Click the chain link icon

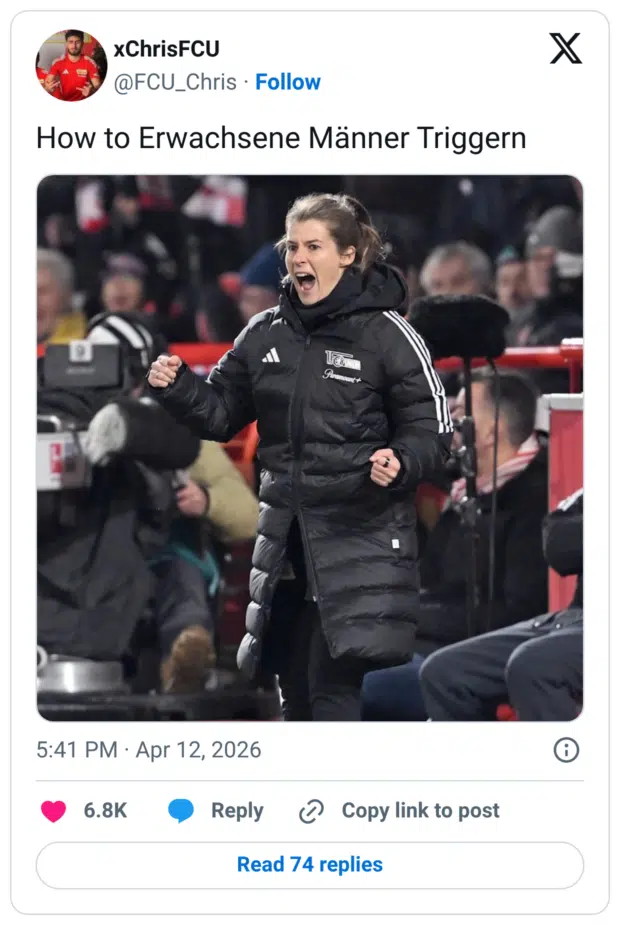pyautogui.click(x=311, y=811)
